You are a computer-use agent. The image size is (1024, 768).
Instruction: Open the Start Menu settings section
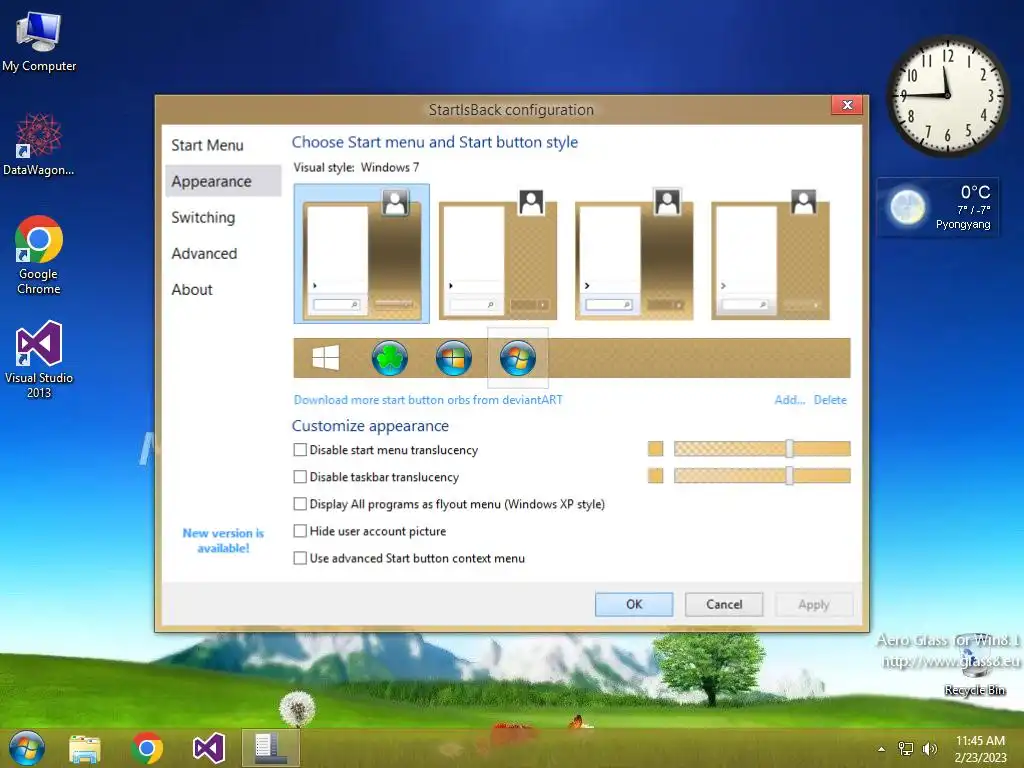pos(207,145)
